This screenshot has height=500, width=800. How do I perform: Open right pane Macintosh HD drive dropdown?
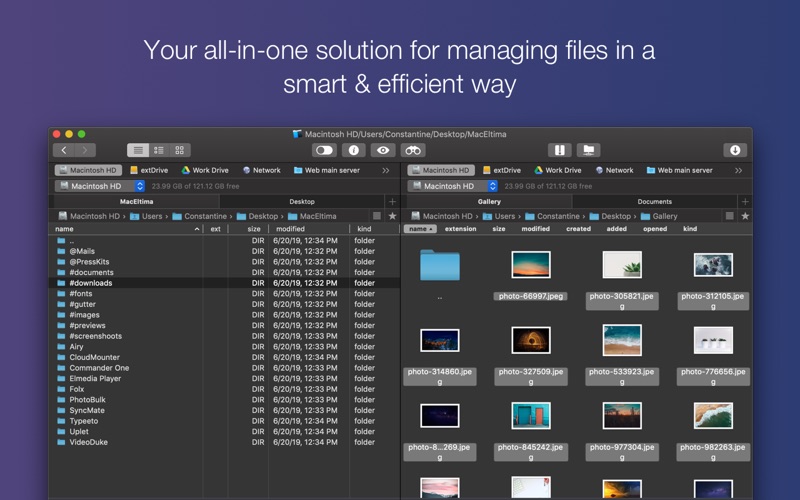[450, 186]
